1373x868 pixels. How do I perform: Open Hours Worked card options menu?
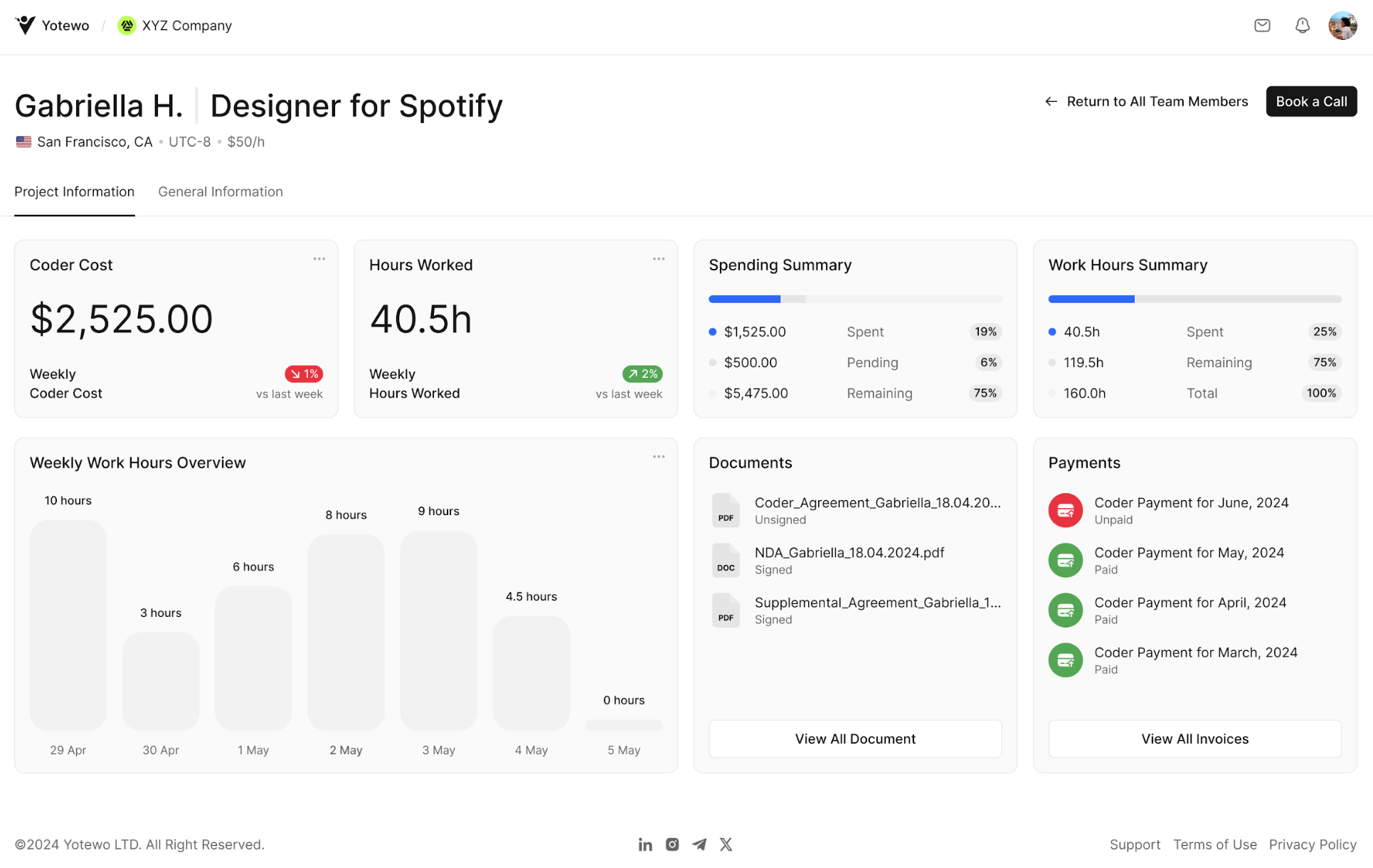(658, 259)
